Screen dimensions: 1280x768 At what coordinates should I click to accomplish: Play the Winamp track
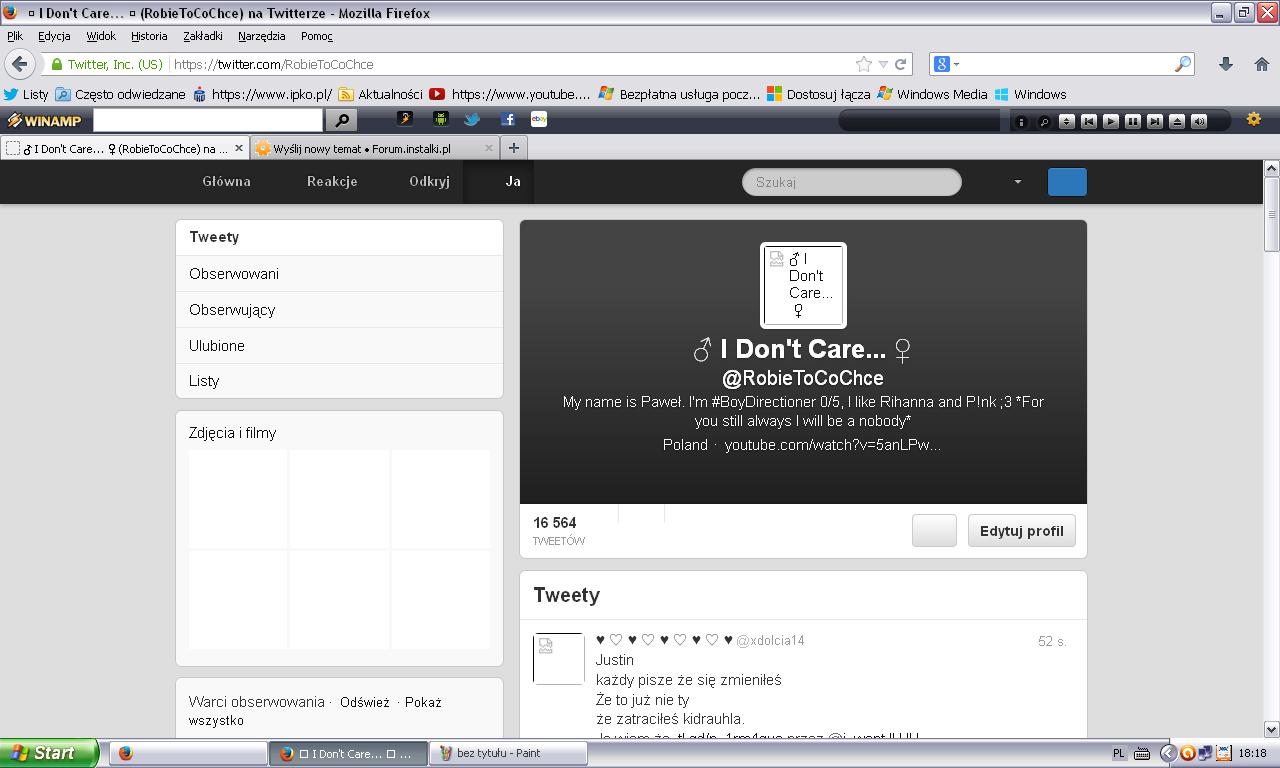pyautogui.click(x=1111, y=121)
